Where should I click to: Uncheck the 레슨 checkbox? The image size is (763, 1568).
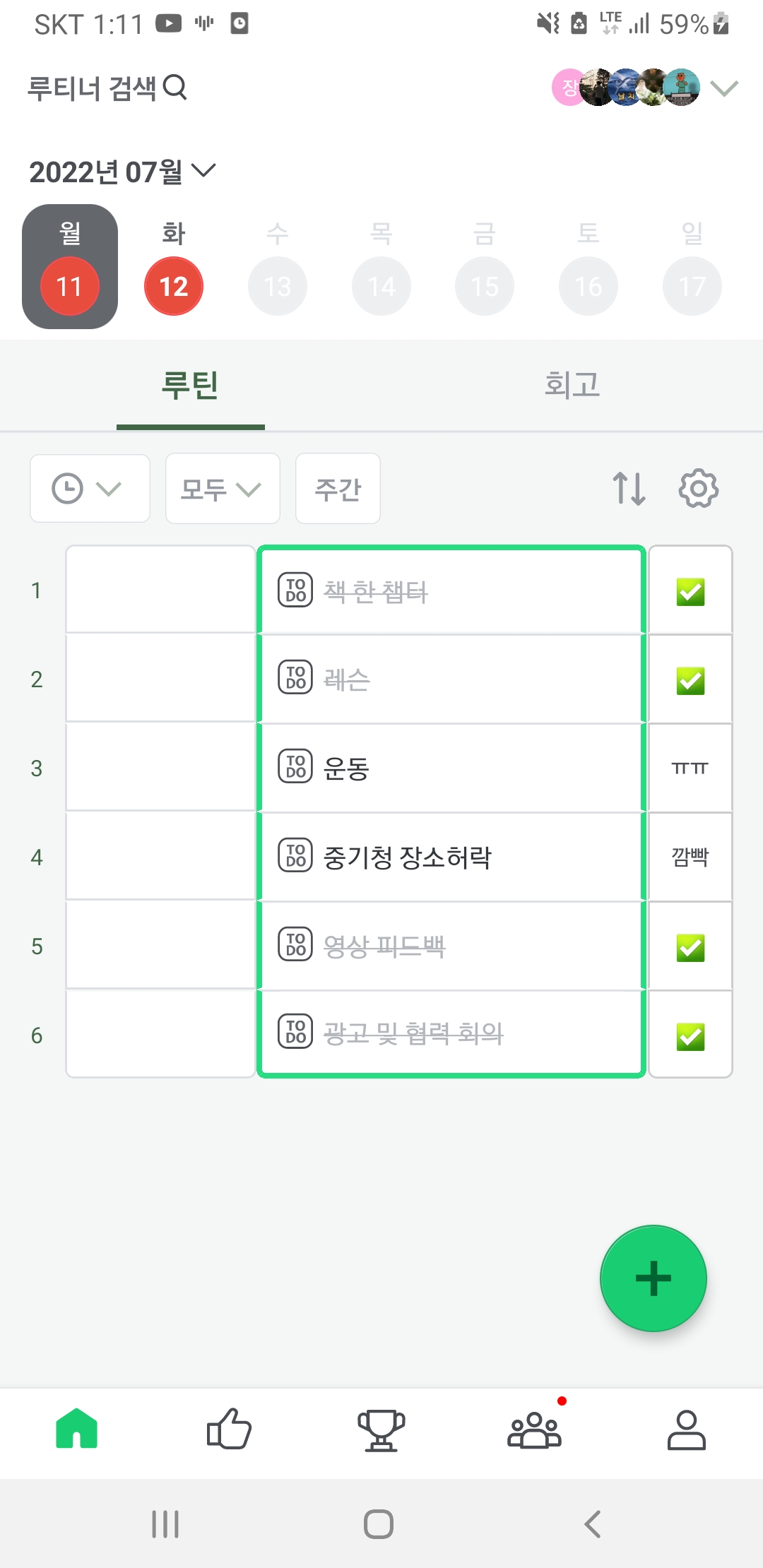690,681
